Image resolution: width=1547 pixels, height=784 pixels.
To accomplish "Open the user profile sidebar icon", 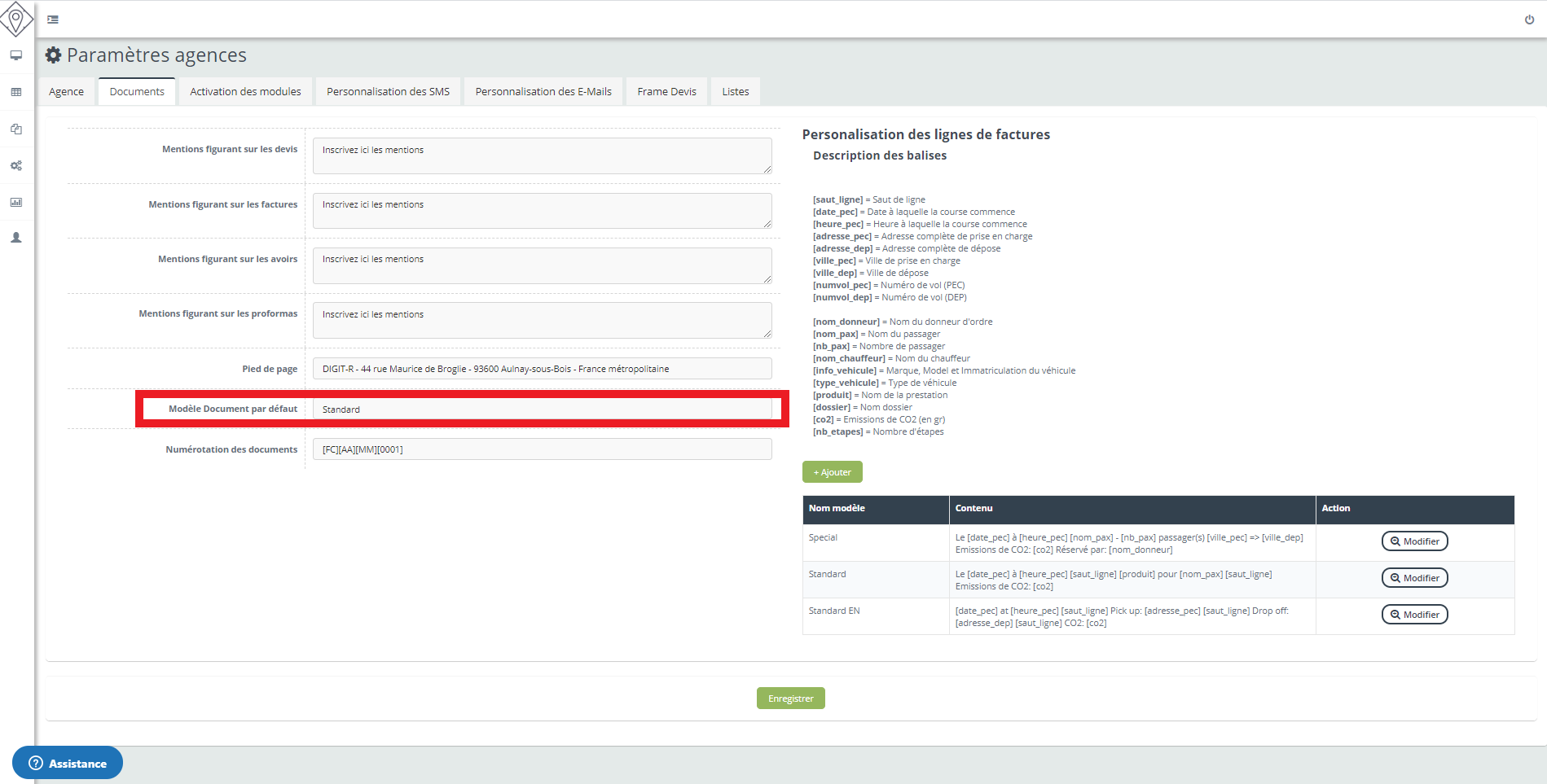I will coord(16,238).
